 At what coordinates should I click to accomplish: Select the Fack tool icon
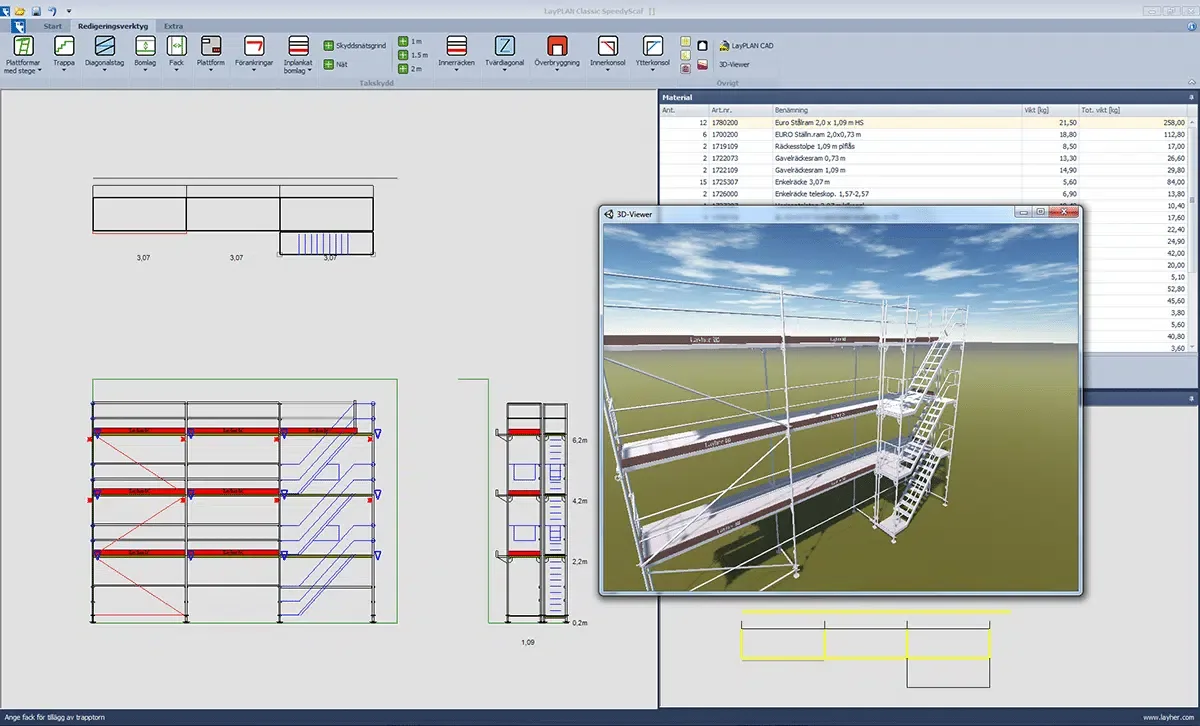[x=176, y=46]
